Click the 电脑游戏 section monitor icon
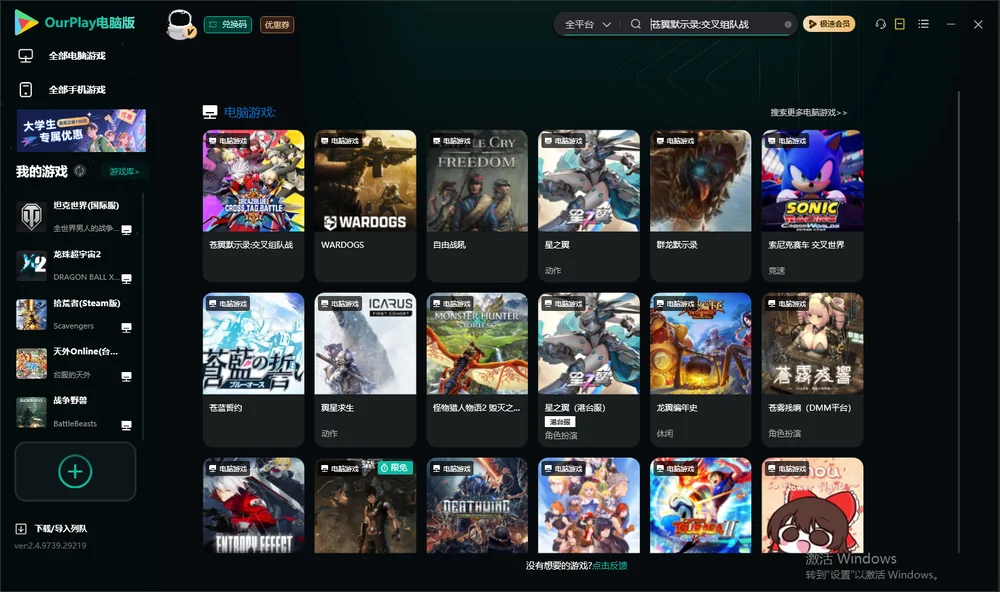This screenshot has height=592, width=1000. pyautogui.click(x=210, y=112)
